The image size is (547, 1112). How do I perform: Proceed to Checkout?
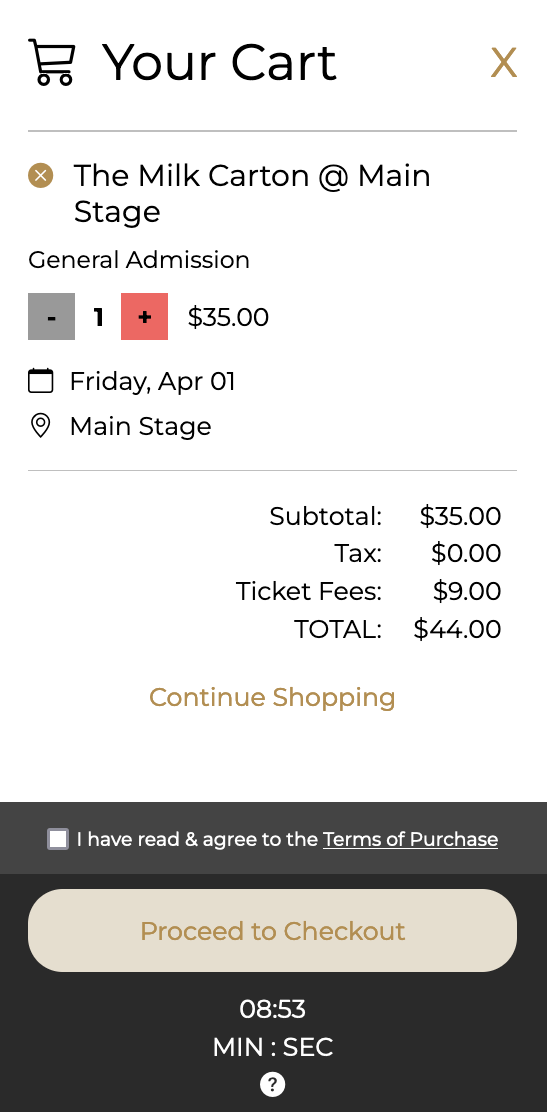coord(272,930)
